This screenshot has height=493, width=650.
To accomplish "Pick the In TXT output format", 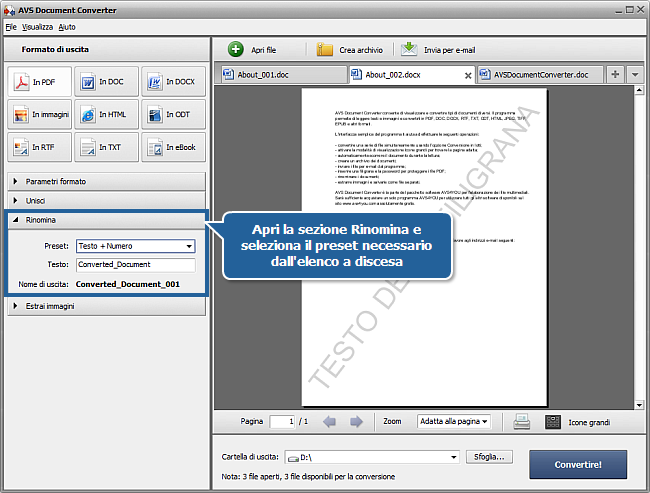I will coord(106,147).
